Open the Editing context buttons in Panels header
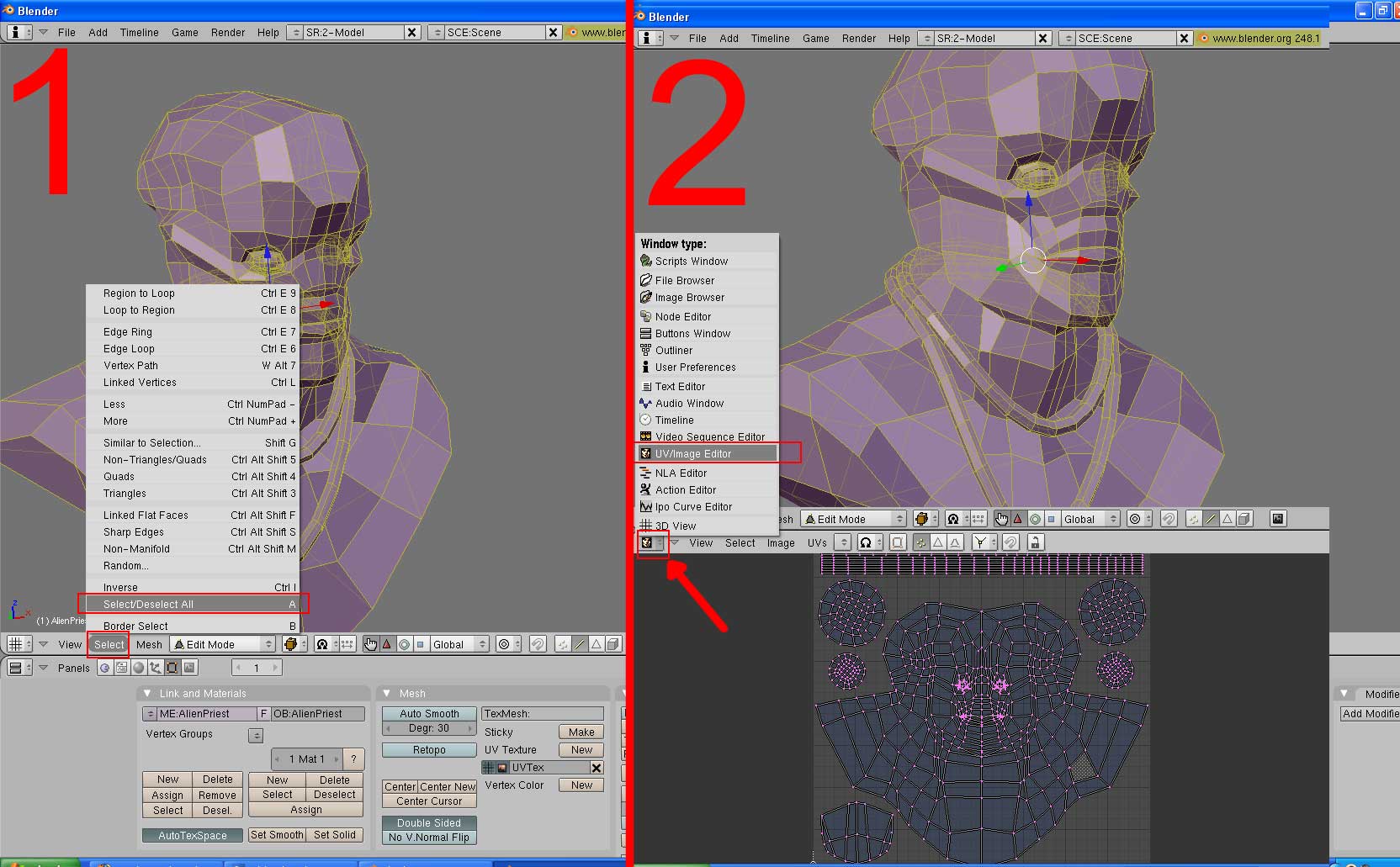The width and height of the screenshot is (1400, 867). click(172, 668)
